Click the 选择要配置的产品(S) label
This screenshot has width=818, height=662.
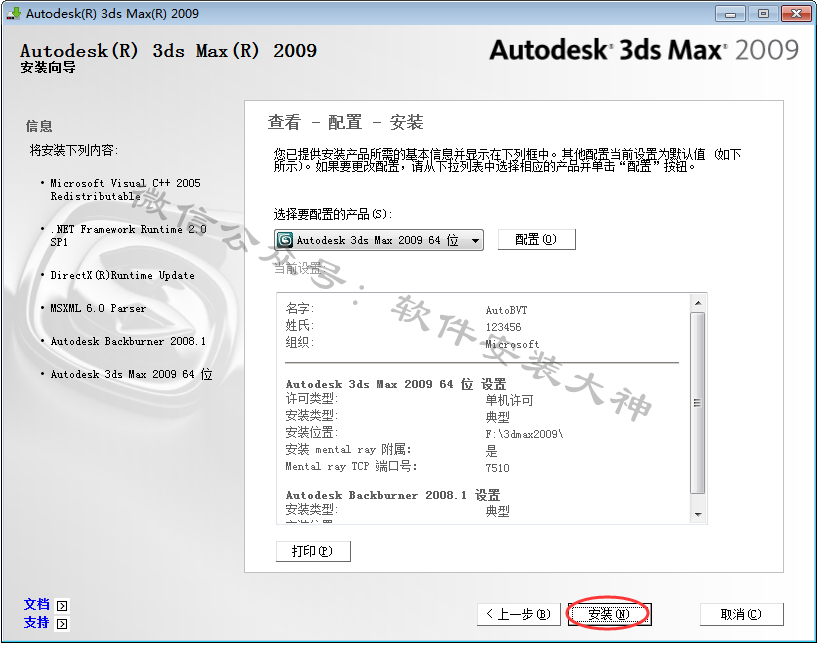point(333,213)
